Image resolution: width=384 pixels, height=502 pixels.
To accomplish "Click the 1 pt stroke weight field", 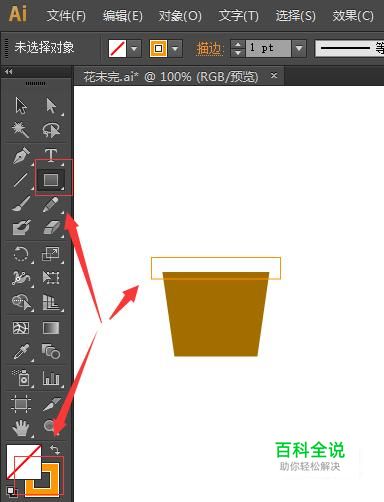I will (x=268, y=49).
